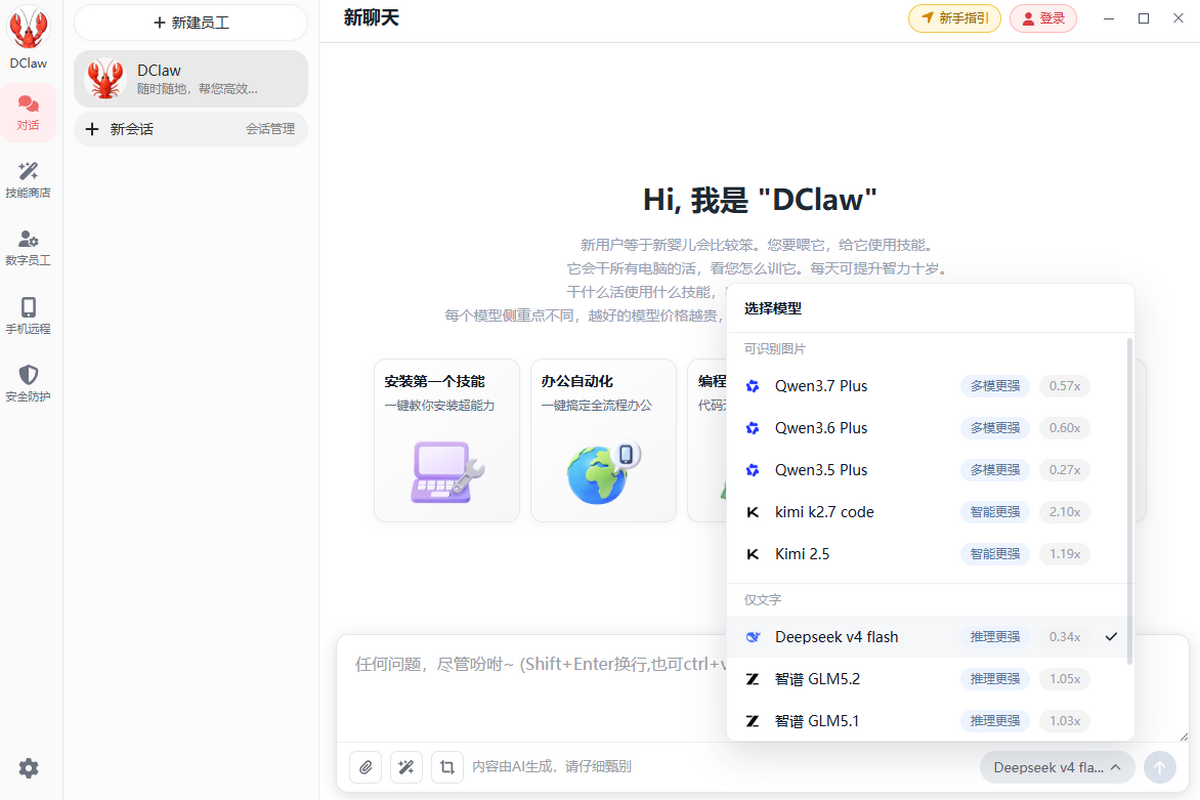Viewport: 1200px width, 800px height.
Task: Select Qwen3.6 Plus model
Action: point(931,428)
